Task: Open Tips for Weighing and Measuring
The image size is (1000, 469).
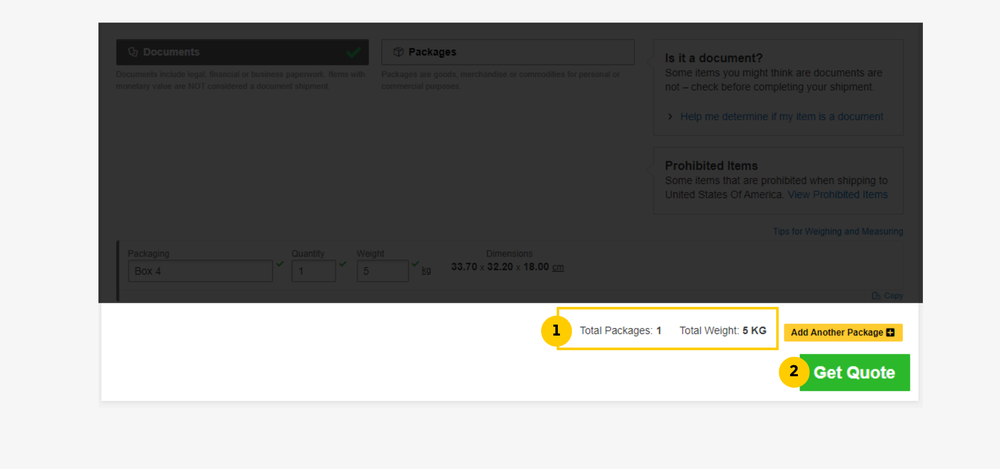Action: tap(838, 232)
